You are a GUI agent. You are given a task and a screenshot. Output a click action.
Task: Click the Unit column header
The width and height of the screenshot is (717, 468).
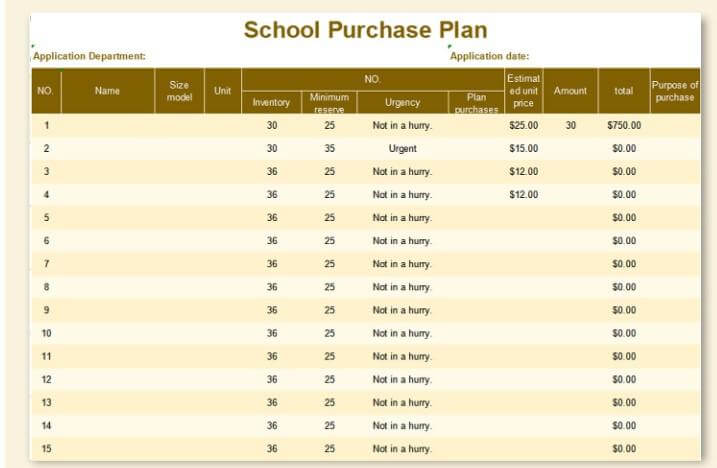[x=222, y=90]
